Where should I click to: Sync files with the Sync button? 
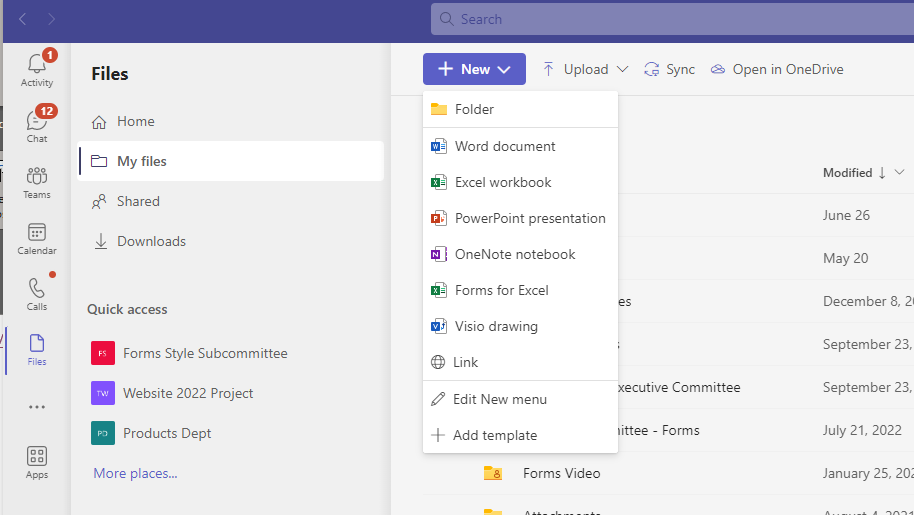click(669, 69)
